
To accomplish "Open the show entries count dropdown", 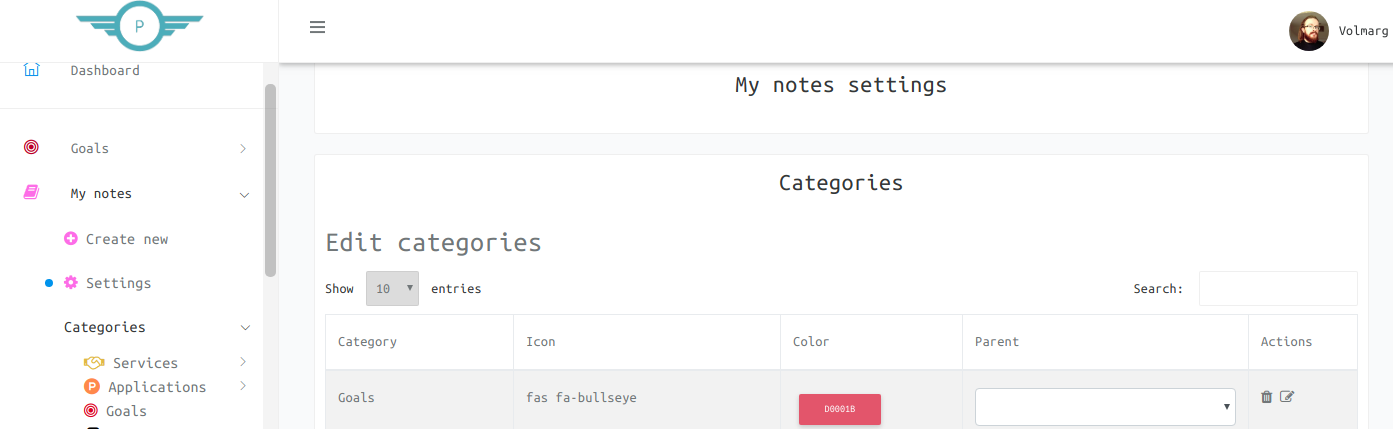I will (392, 289).
